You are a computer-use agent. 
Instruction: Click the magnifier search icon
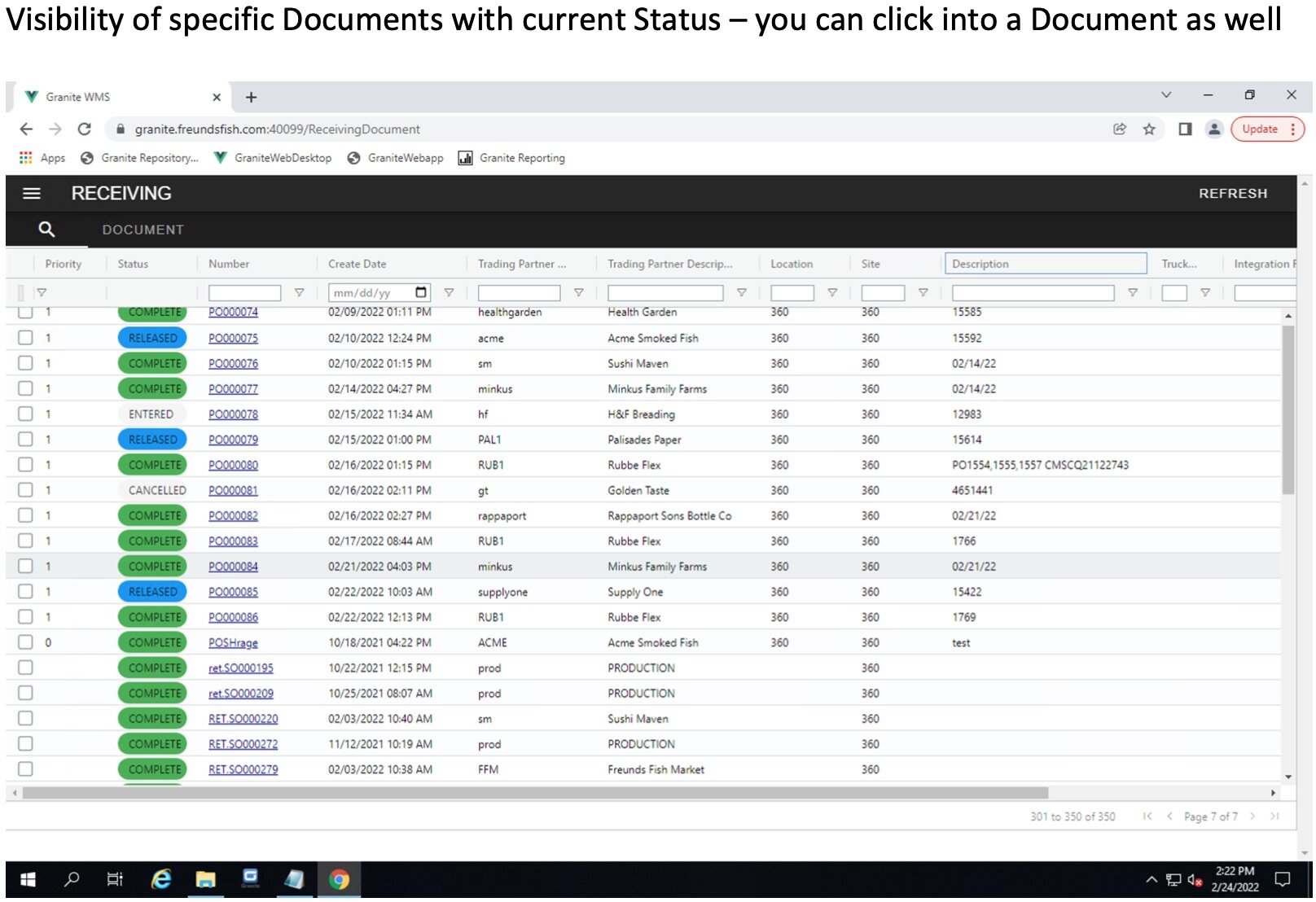[x=46, y=230]
